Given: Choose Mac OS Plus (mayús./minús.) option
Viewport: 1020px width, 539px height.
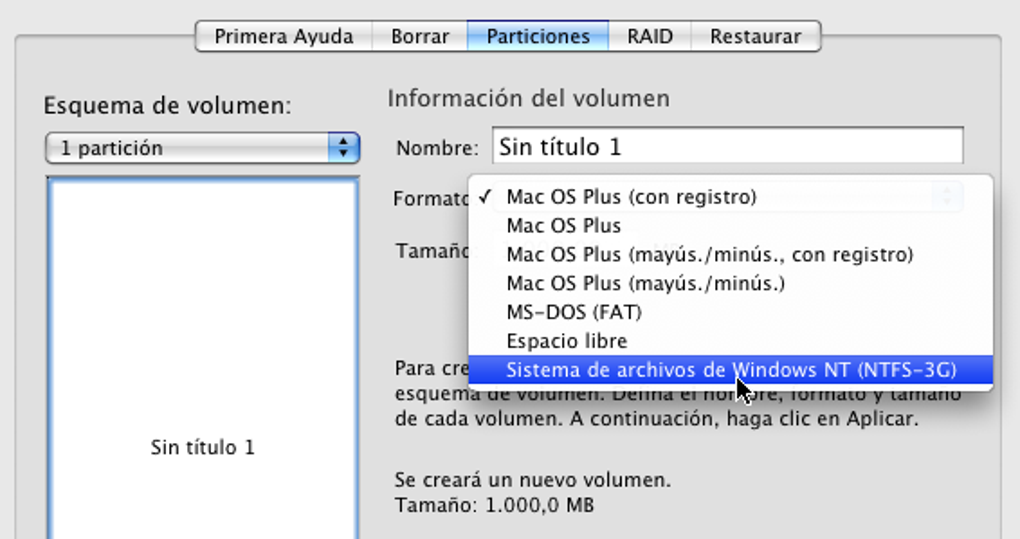Looking at the screenshot, I should pos(731,283).
